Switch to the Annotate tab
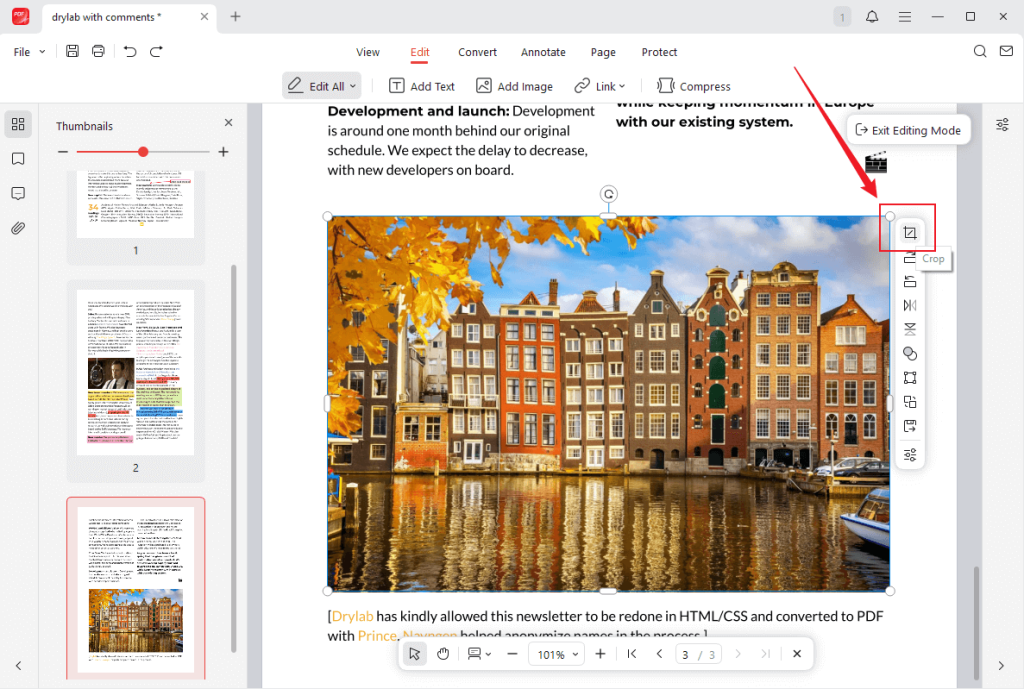Viewport: 1024px width, 689px height. (x=543, y=52)
